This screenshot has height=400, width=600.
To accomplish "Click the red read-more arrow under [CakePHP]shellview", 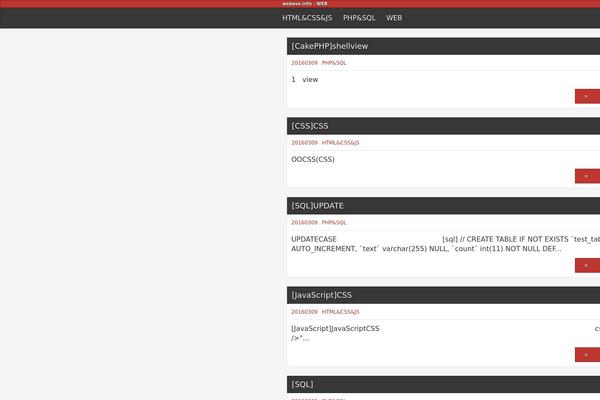I will [x=587, y=96].
